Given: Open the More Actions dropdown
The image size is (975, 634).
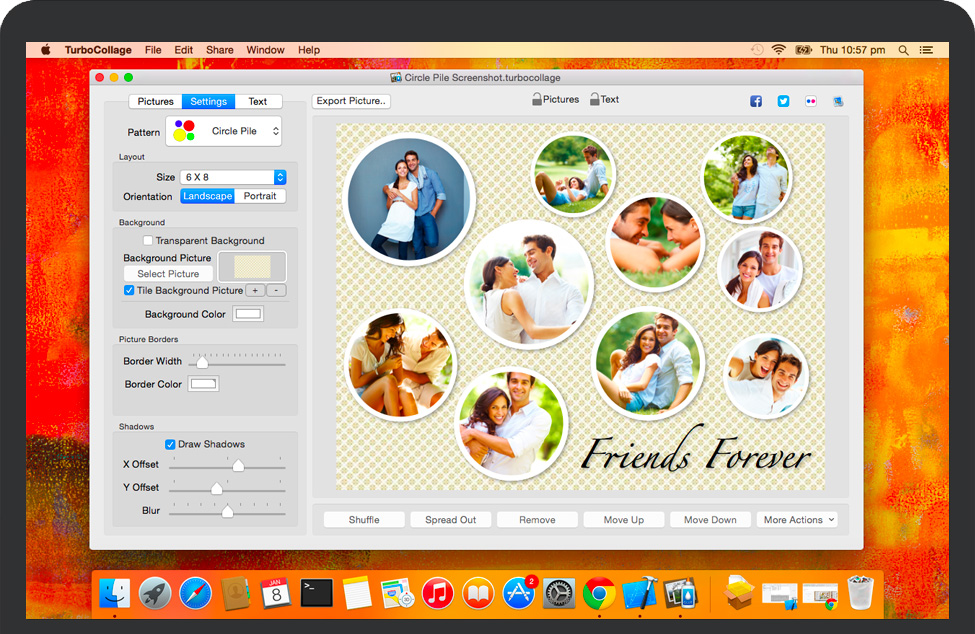Looking at the screenshot, I should pos(797,520).
